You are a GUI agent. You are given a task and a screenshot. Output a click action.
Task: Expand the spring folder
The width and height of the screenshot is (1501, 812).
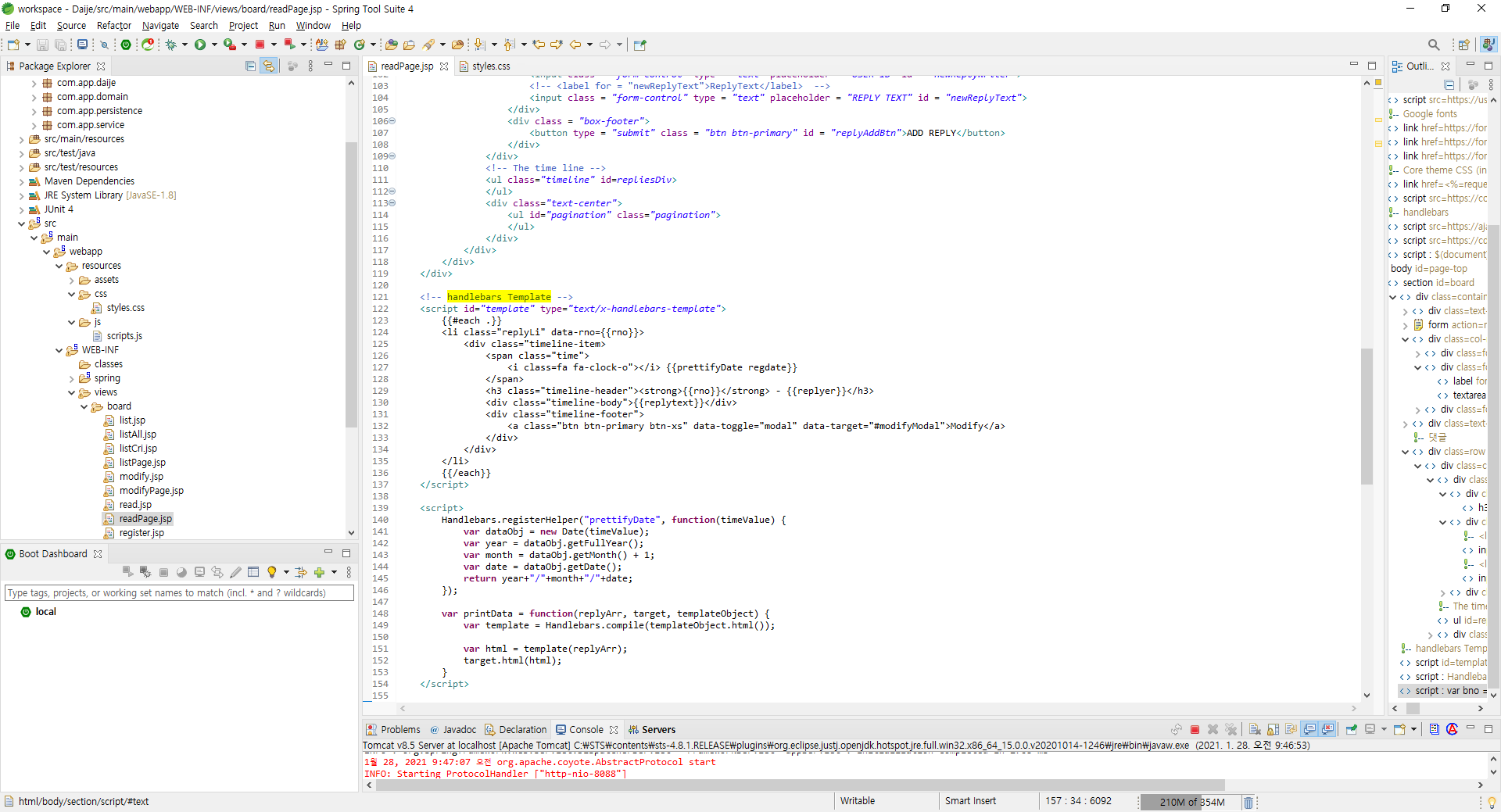pyautogui.click(x=71, y=378)
